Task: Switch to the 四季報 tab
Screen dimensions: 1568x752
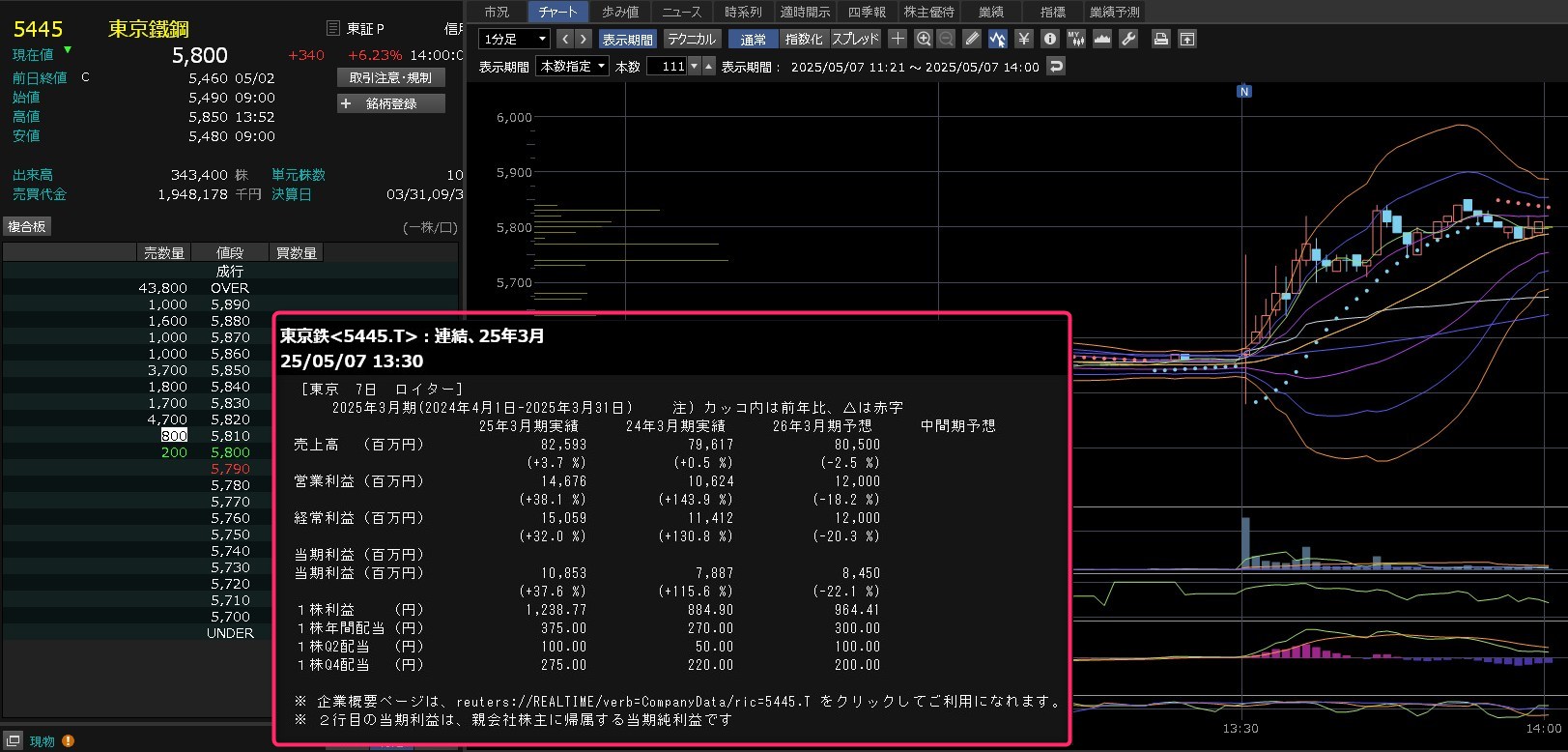Action: click(x=867, y=12)
